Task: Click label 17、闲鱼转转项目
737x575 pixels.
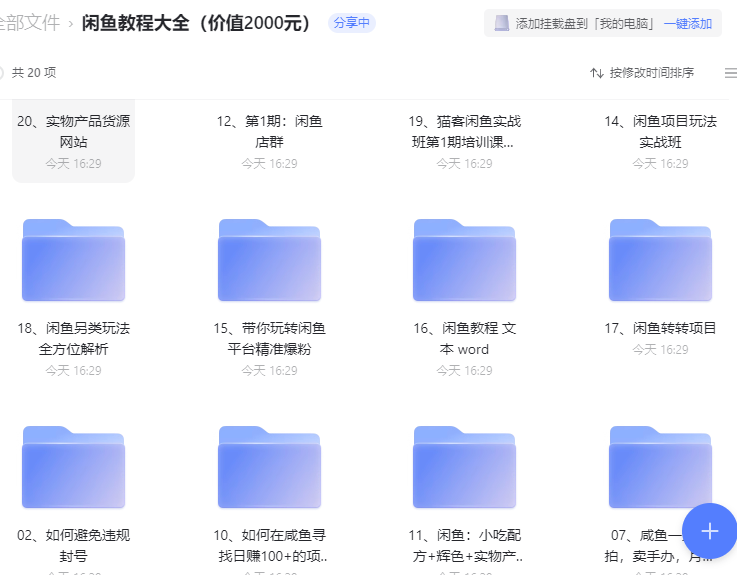Action: pos(660,328)
